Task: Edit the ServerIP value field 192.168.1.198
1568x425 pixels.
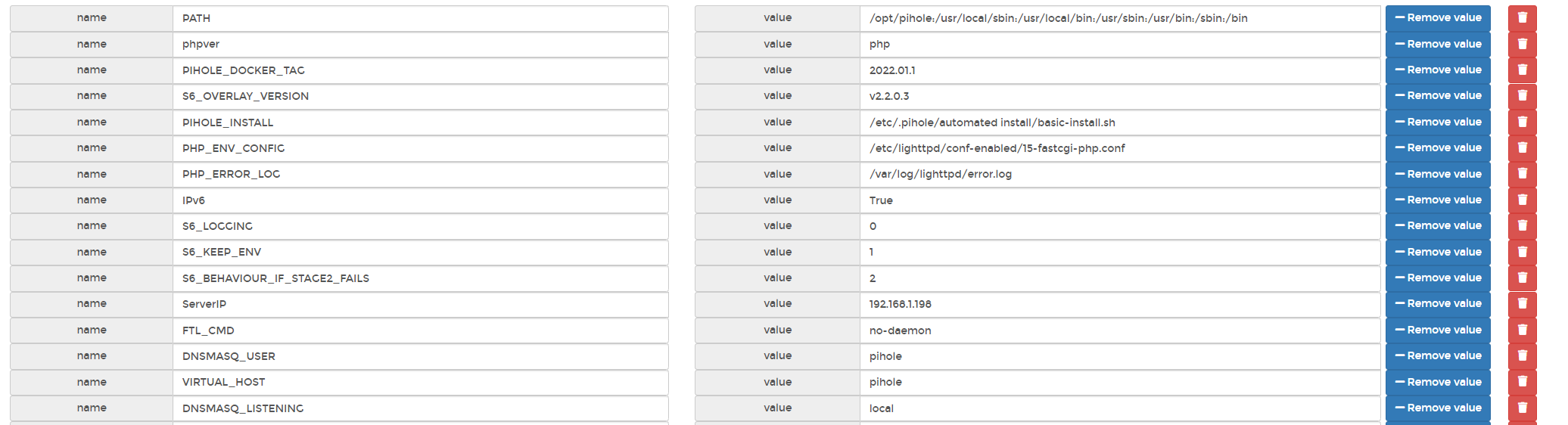Action: click(x=1120, y=304)
